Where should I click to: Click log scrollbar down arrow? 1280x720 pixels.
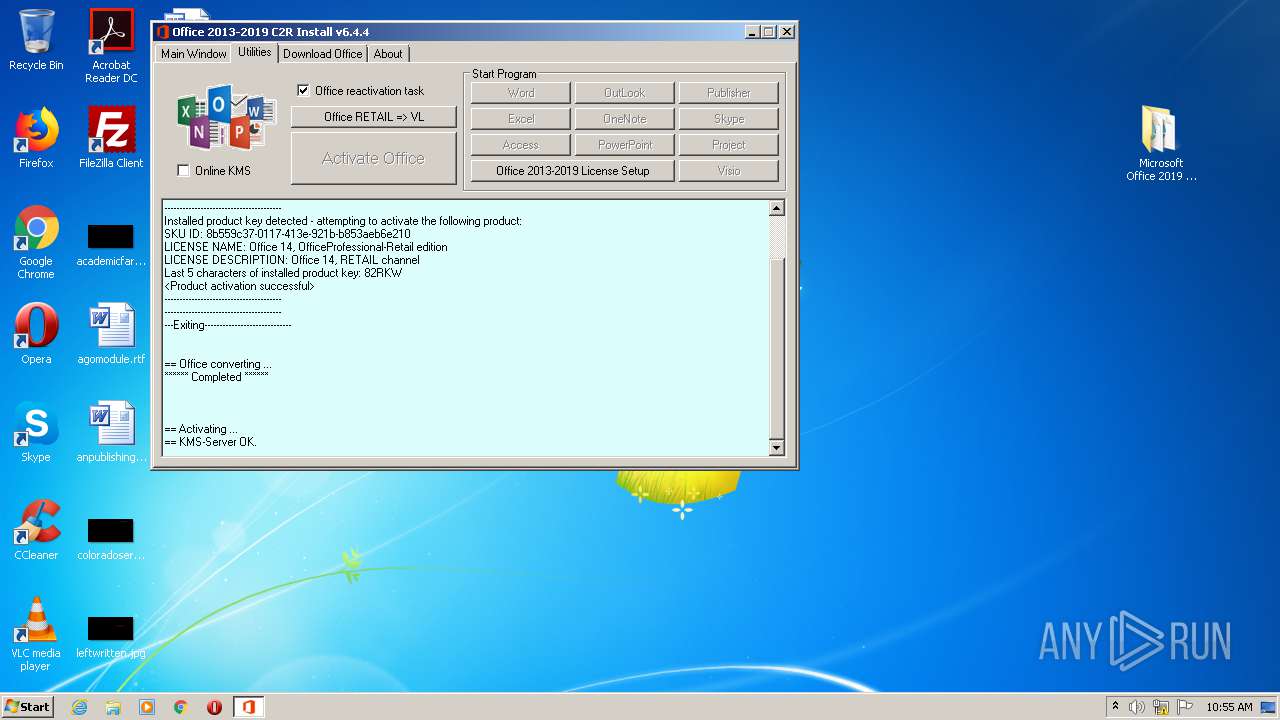tap(777, 448)
